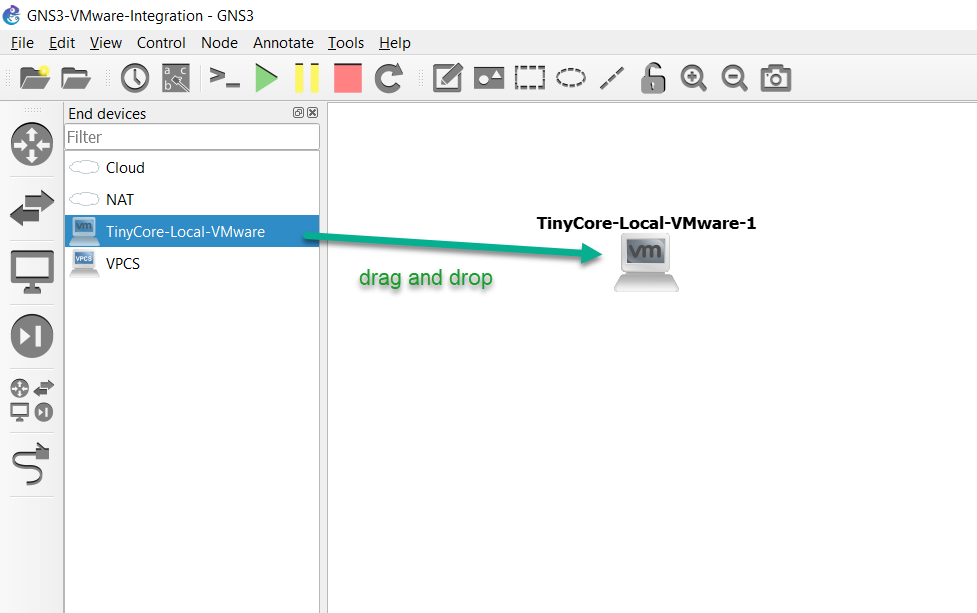This screenshot has height=613, width=977.
Task: Select Cloud in End devices list
Action: click(x=192, y=168)
